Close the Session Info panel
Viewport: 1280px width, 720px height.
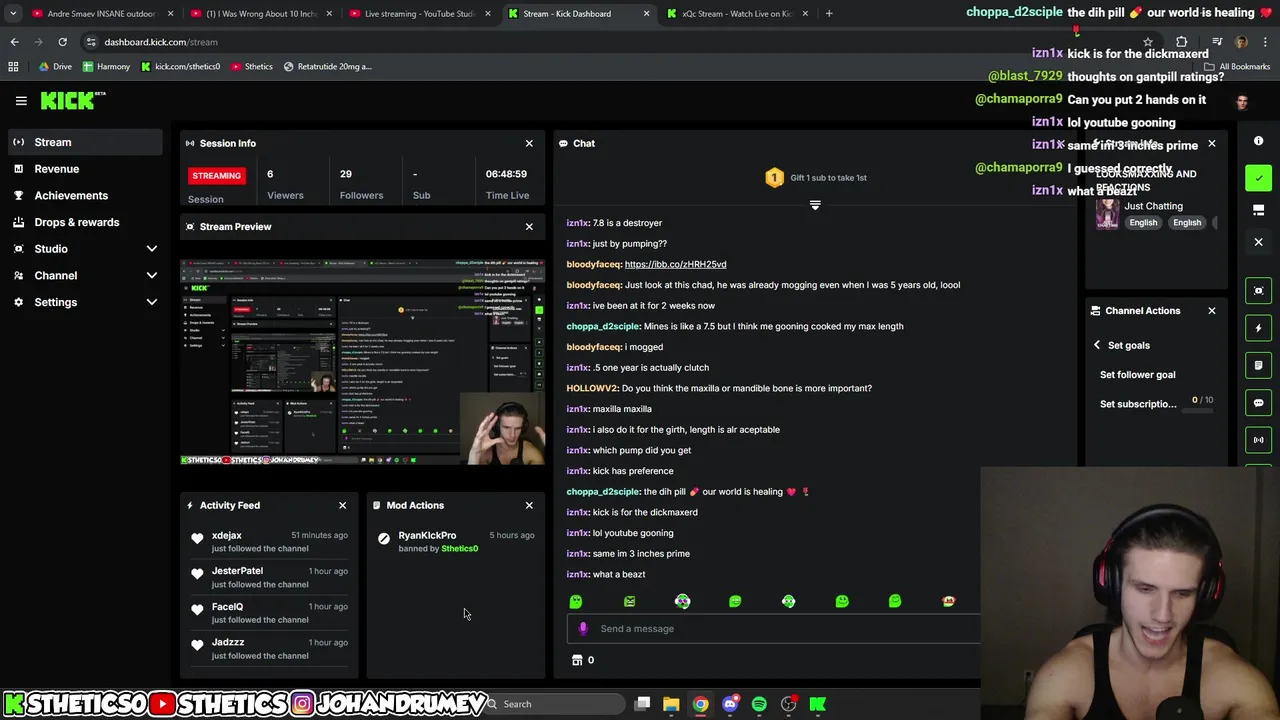click(529, 143)
